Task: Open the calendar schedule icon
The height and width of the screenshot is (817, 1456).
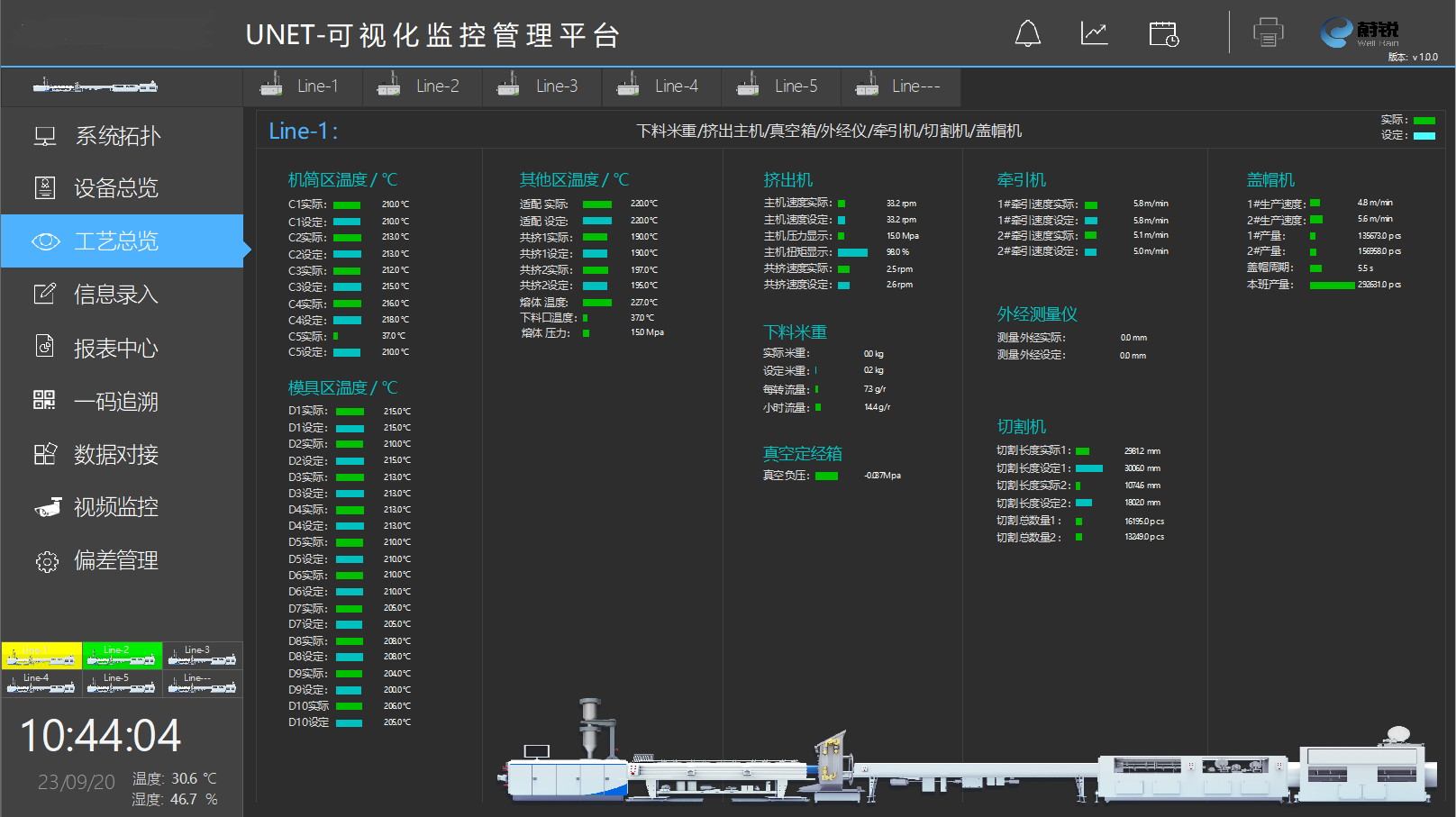Action: coord(1163,34)
